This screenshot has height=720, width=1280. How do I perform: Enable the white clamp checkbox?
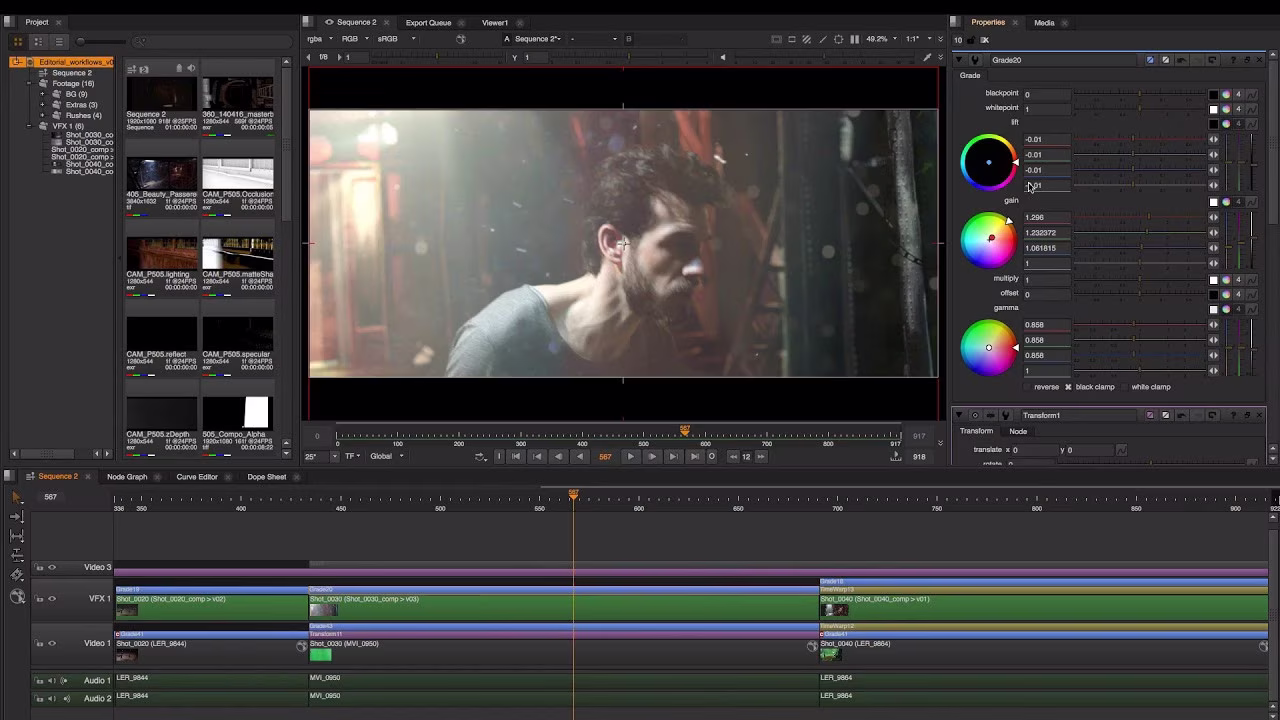point(1124,387)
